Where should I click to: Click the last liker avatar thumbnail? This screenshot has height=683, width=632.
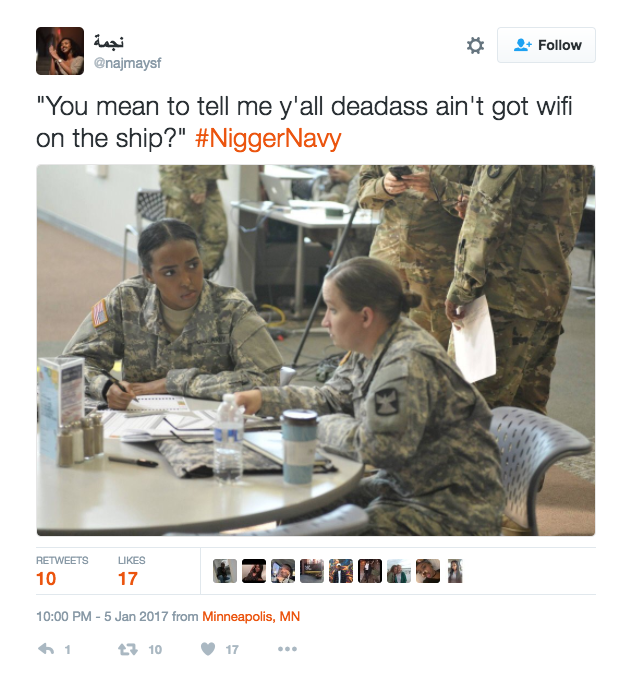point(455,571)
